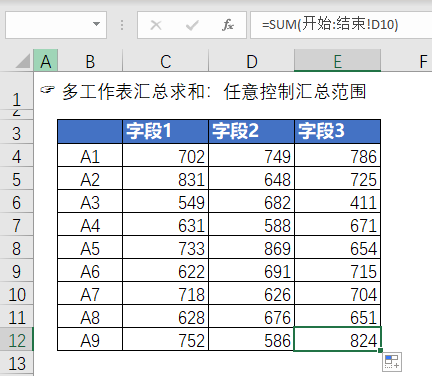Click the title text 多工作表汇总求和
Screen dimensions: 432x376
(133, 91)
